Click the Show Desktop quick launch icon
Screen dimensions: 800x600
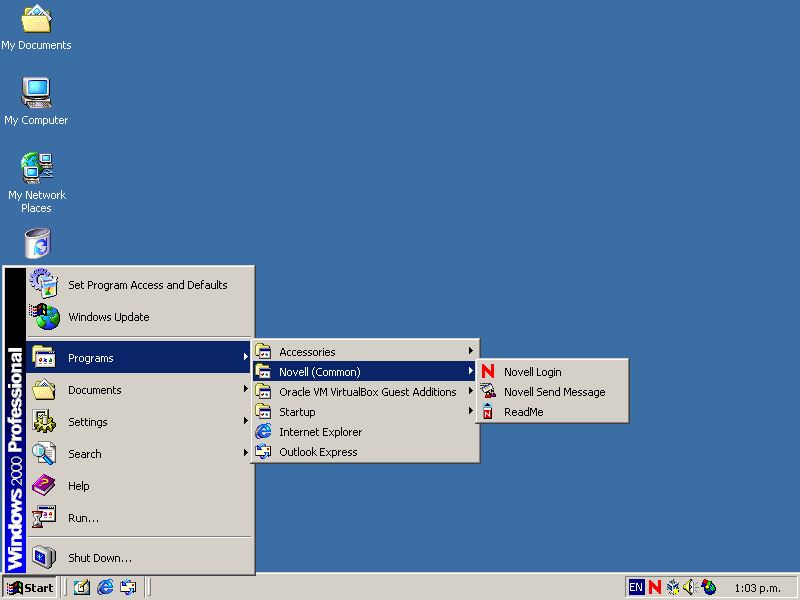coord(82,587)
